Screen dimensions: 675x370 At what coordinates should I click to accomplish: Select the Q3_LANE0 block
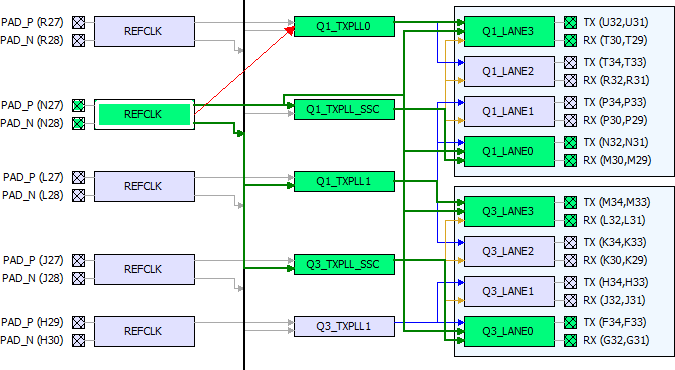(x=509, y=331)
